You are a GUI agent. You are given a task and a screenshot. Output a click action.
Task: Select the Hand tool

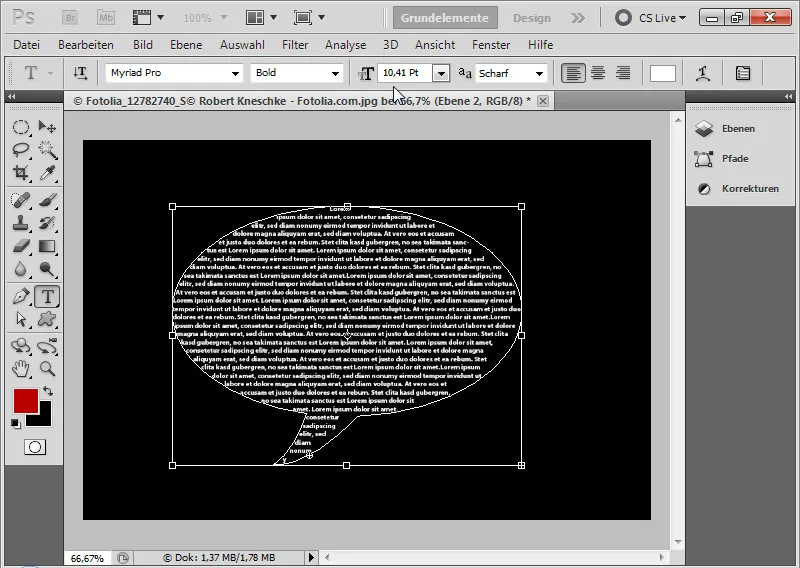click(21, 368)
